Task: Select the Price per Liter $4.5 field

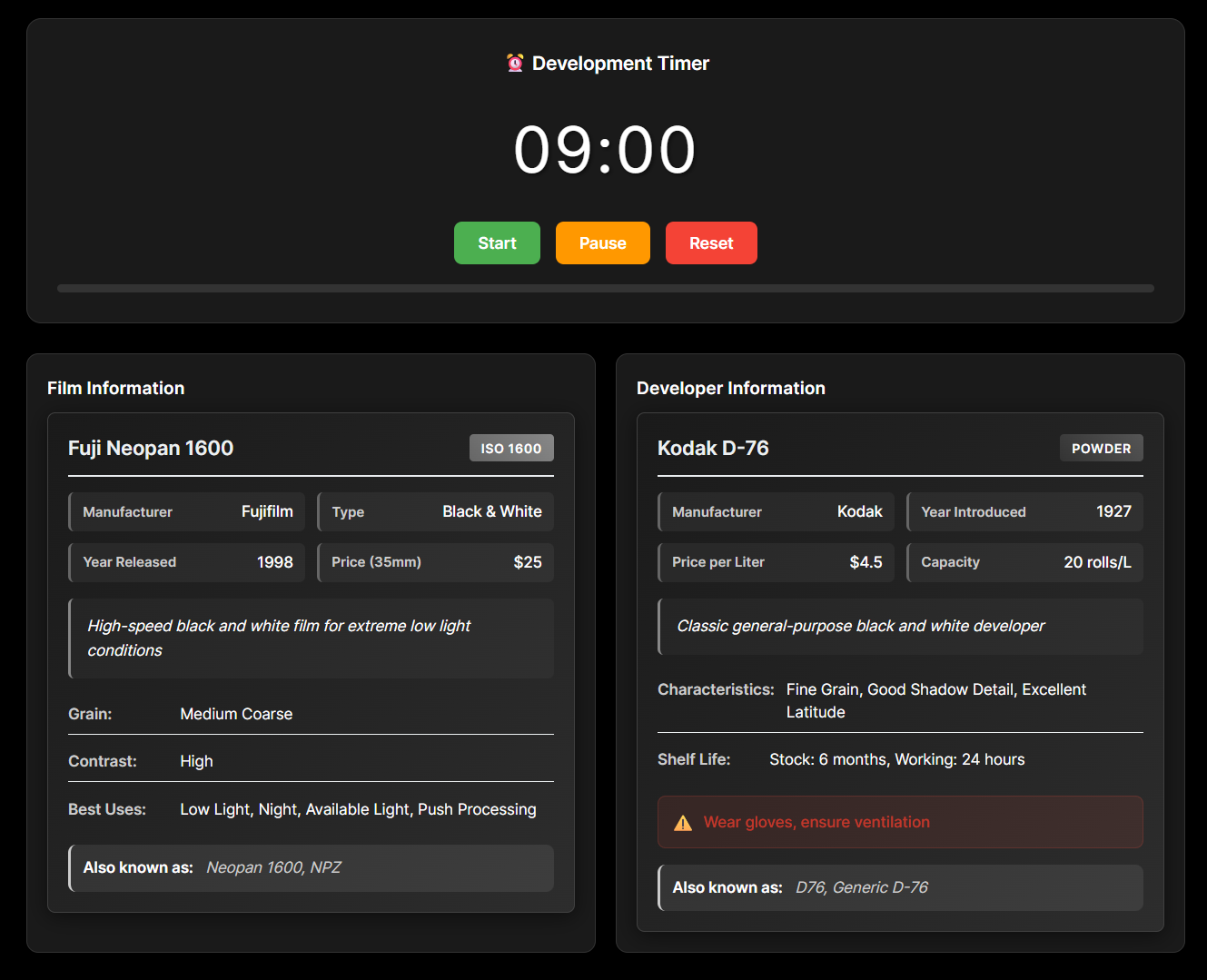Action: tap(776, 561)
